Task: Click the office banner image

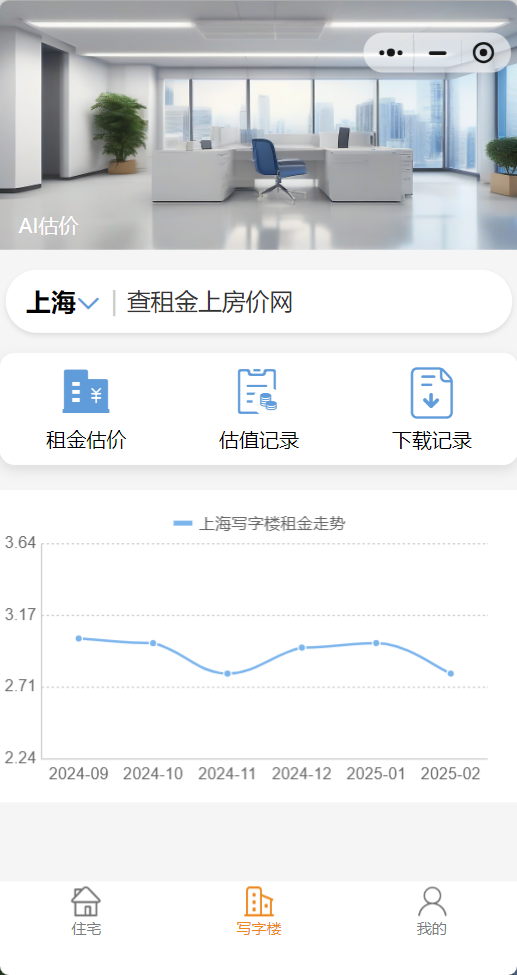Action: pyautogui.click(x=258, y=125)
